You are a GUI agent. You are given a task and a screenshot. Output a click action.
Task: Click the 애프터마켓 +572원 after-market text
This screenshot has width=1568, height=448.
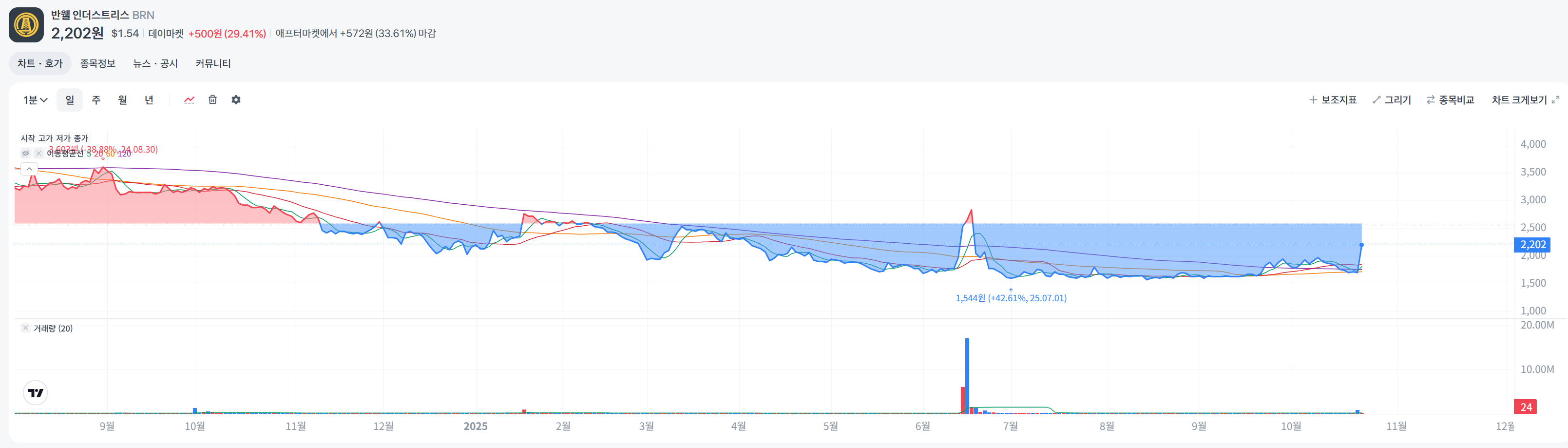tap(356, 34)
